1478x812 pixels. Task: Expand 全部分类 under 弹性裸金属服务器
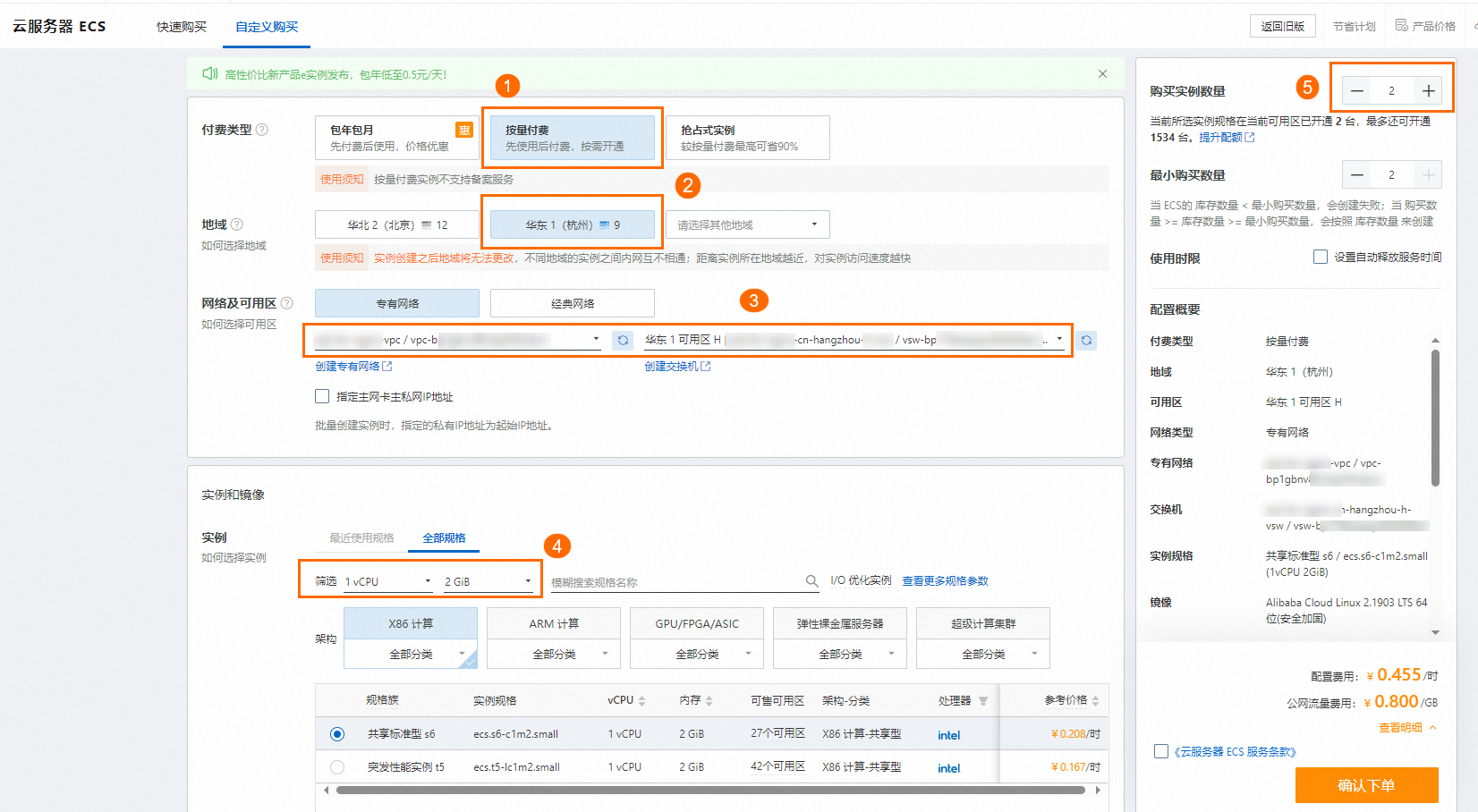(840, 655)
